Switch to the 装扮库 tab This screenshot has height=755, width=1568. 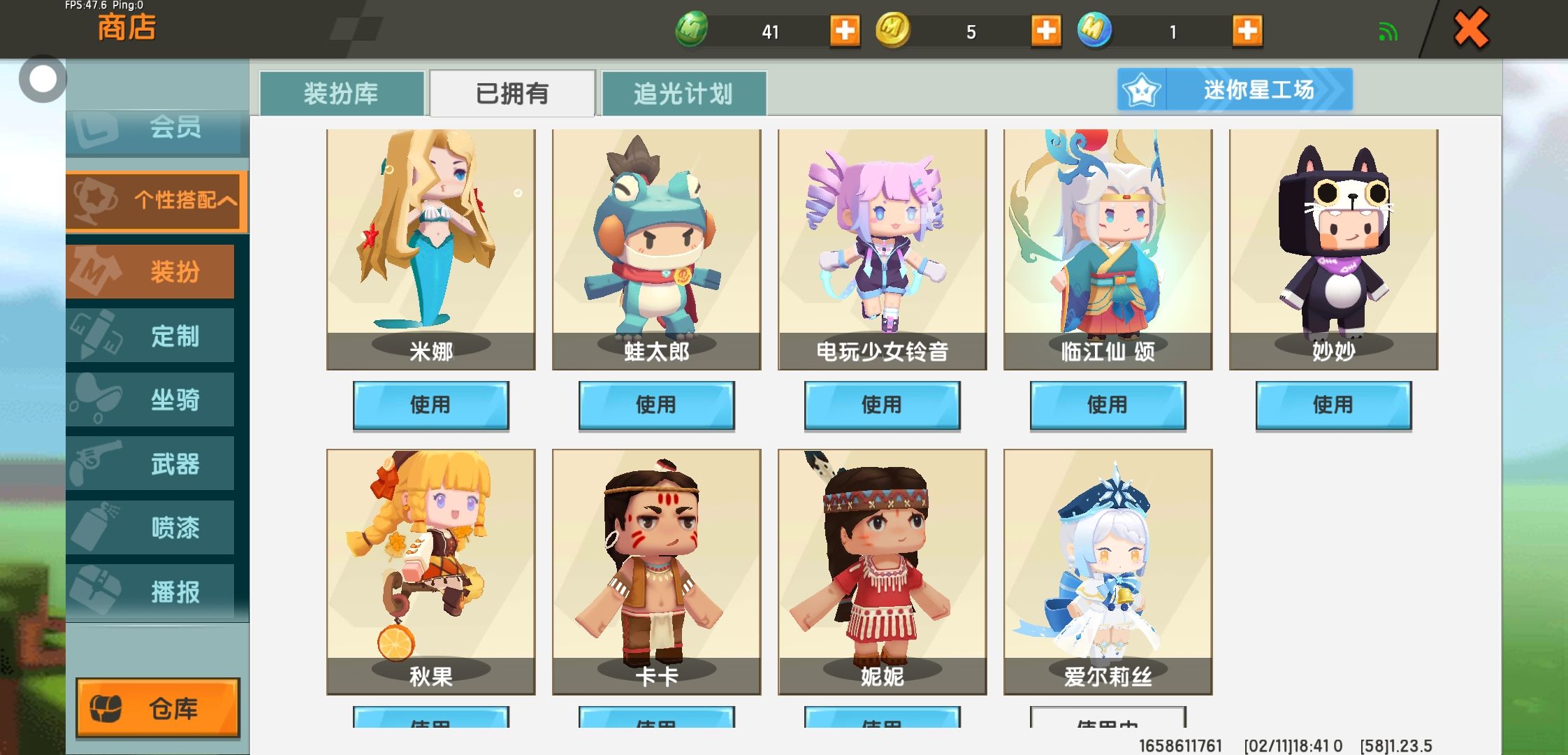point(341,93)
